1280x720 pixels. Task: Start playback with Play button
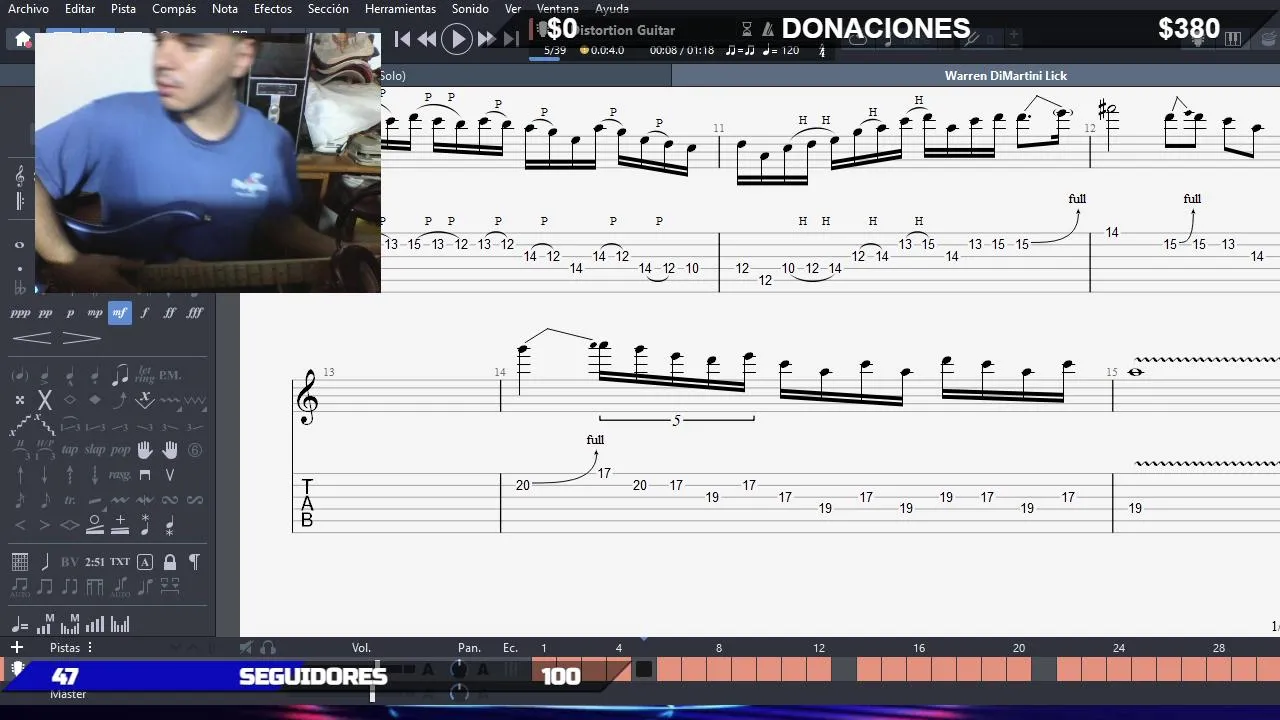(x=457, y=39)
